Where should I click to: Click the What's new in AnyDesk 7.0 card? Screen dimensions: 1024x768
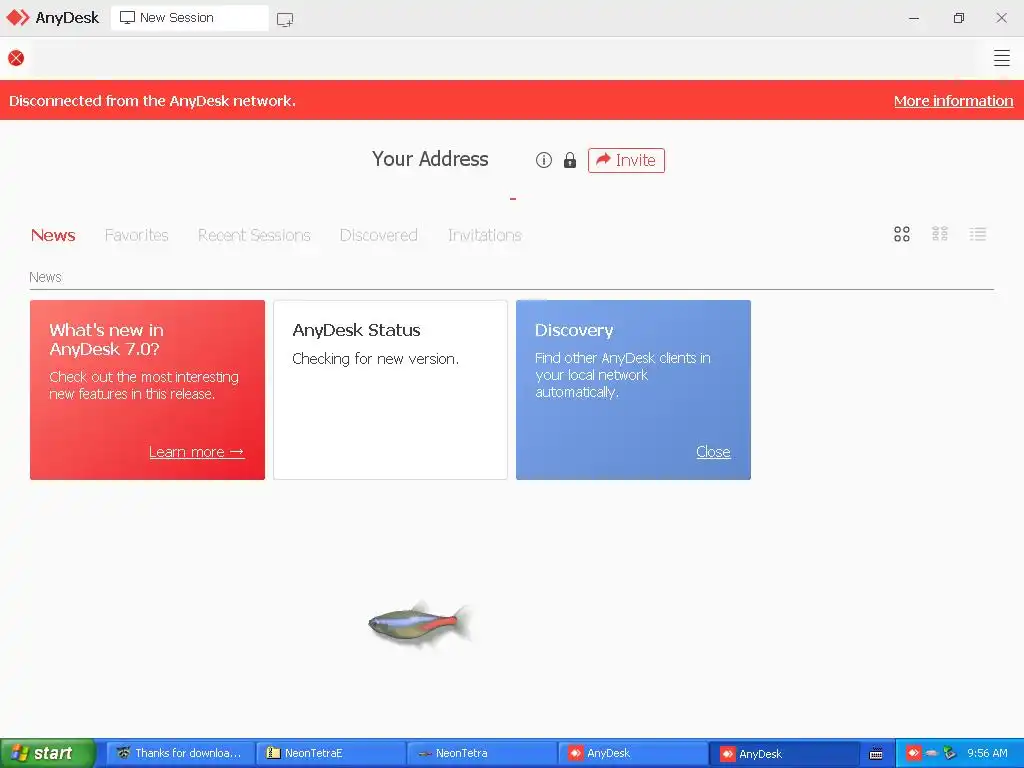click(147, 390)
